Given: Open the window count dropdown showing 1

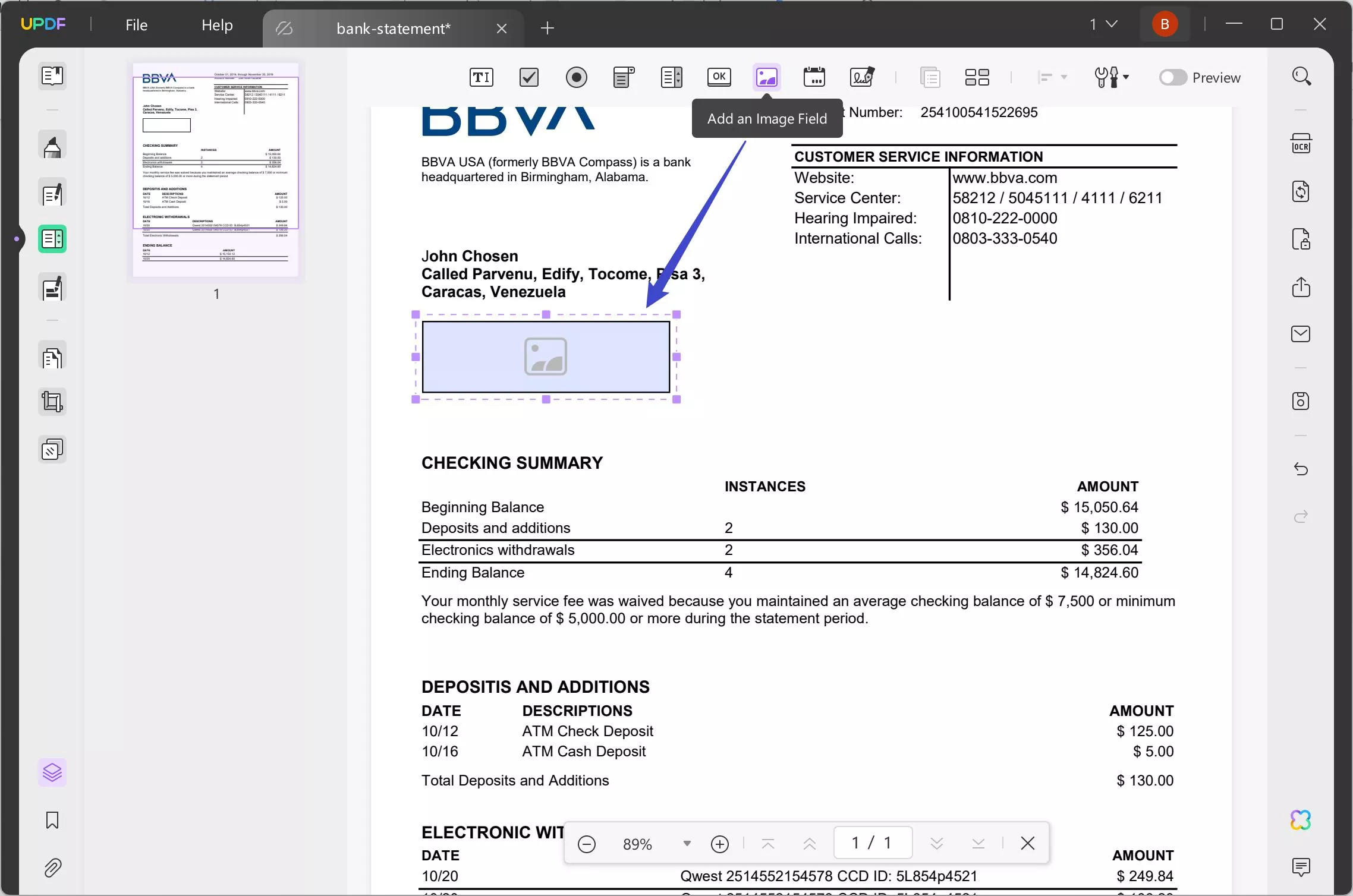Looking at the screenshot, I should (1103, 24).
